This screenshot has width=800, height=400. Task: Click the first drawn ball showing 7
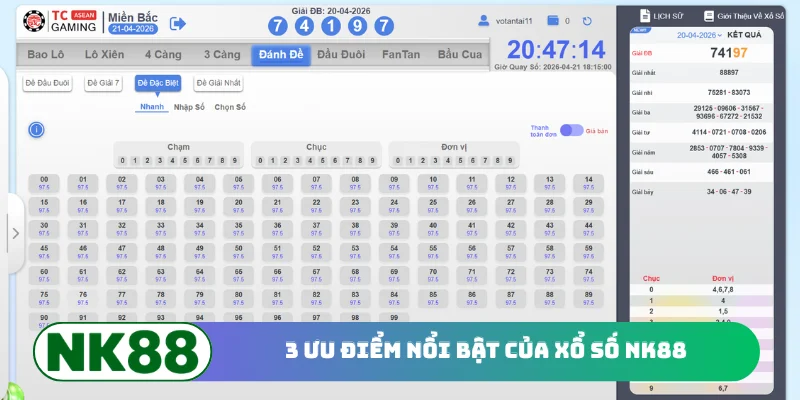pyautogui.click(x=278, y=26)
